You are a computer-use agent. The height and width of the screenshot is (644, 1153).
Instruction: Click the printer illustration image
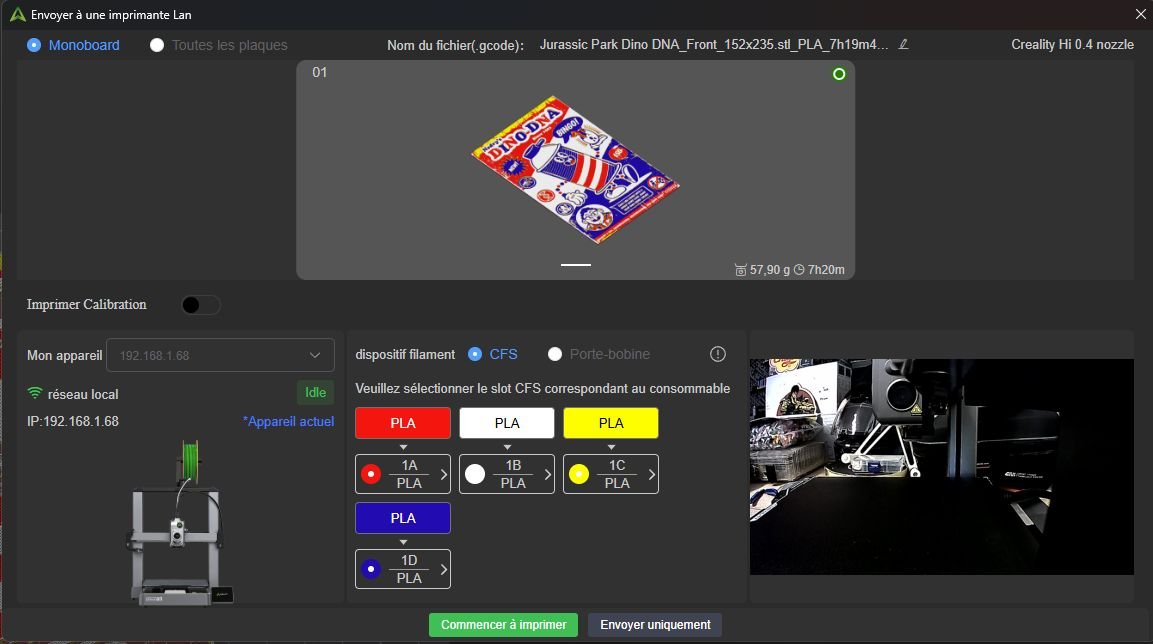182,523
